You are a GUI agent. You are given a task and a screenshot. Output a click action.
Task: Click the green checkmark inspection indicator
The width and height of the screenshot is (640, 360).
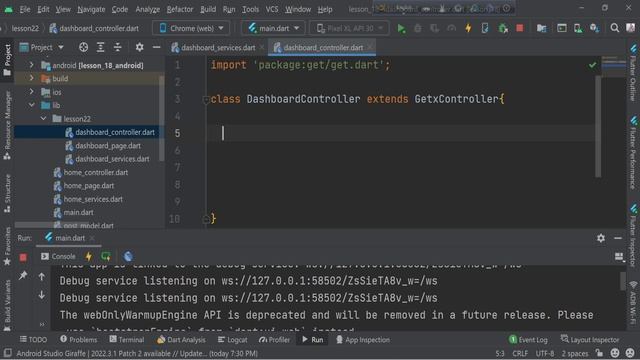coord(592,65)
